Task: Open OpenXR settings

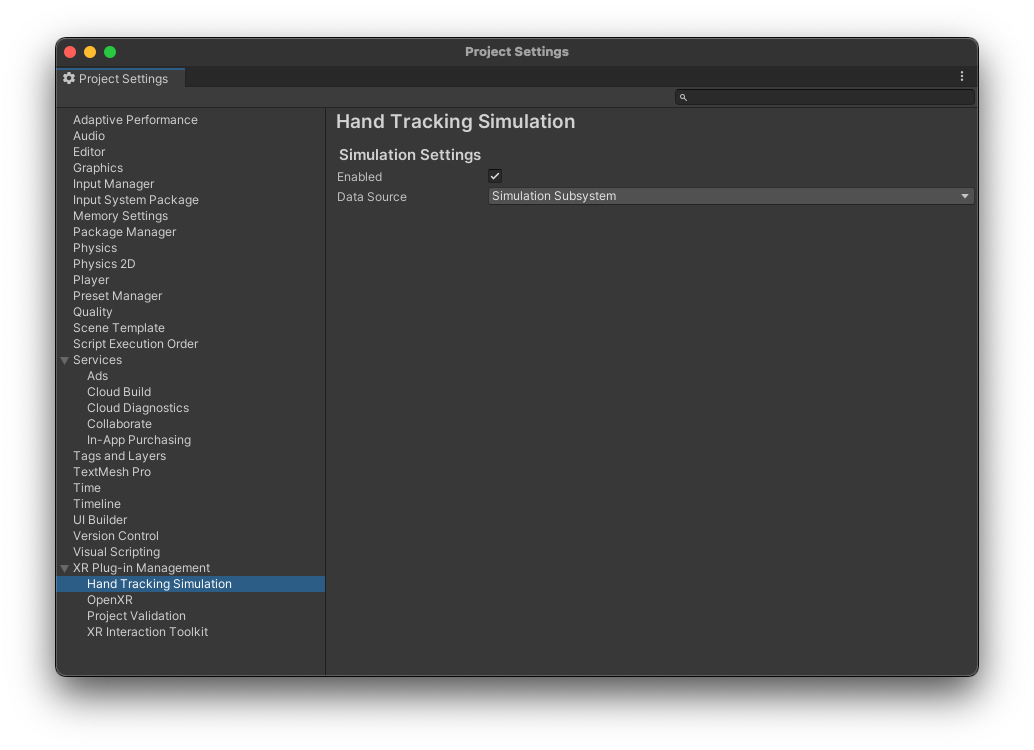Action: (110, 600)
